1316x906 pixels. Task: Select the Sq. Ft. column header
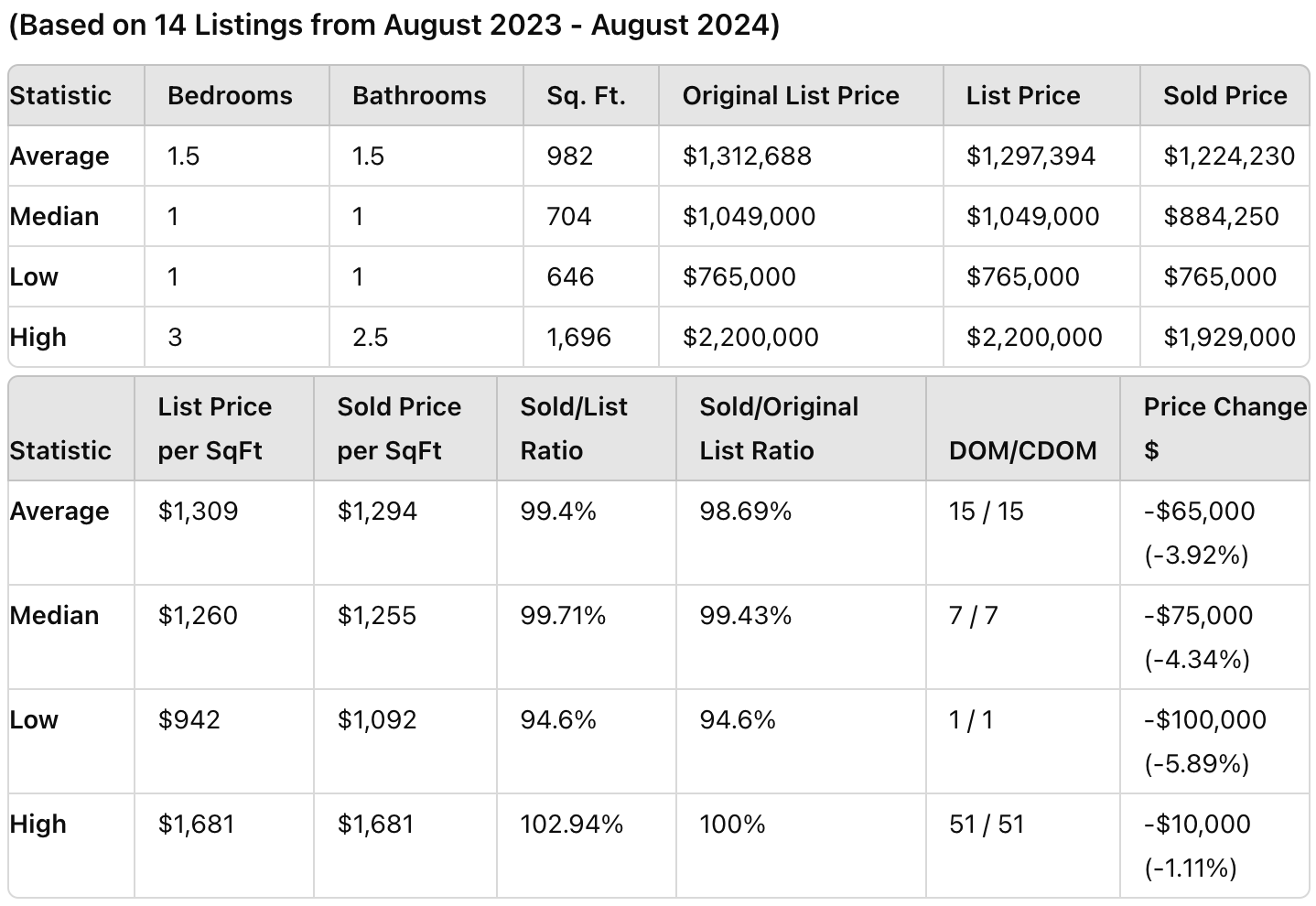click(586, 95)
